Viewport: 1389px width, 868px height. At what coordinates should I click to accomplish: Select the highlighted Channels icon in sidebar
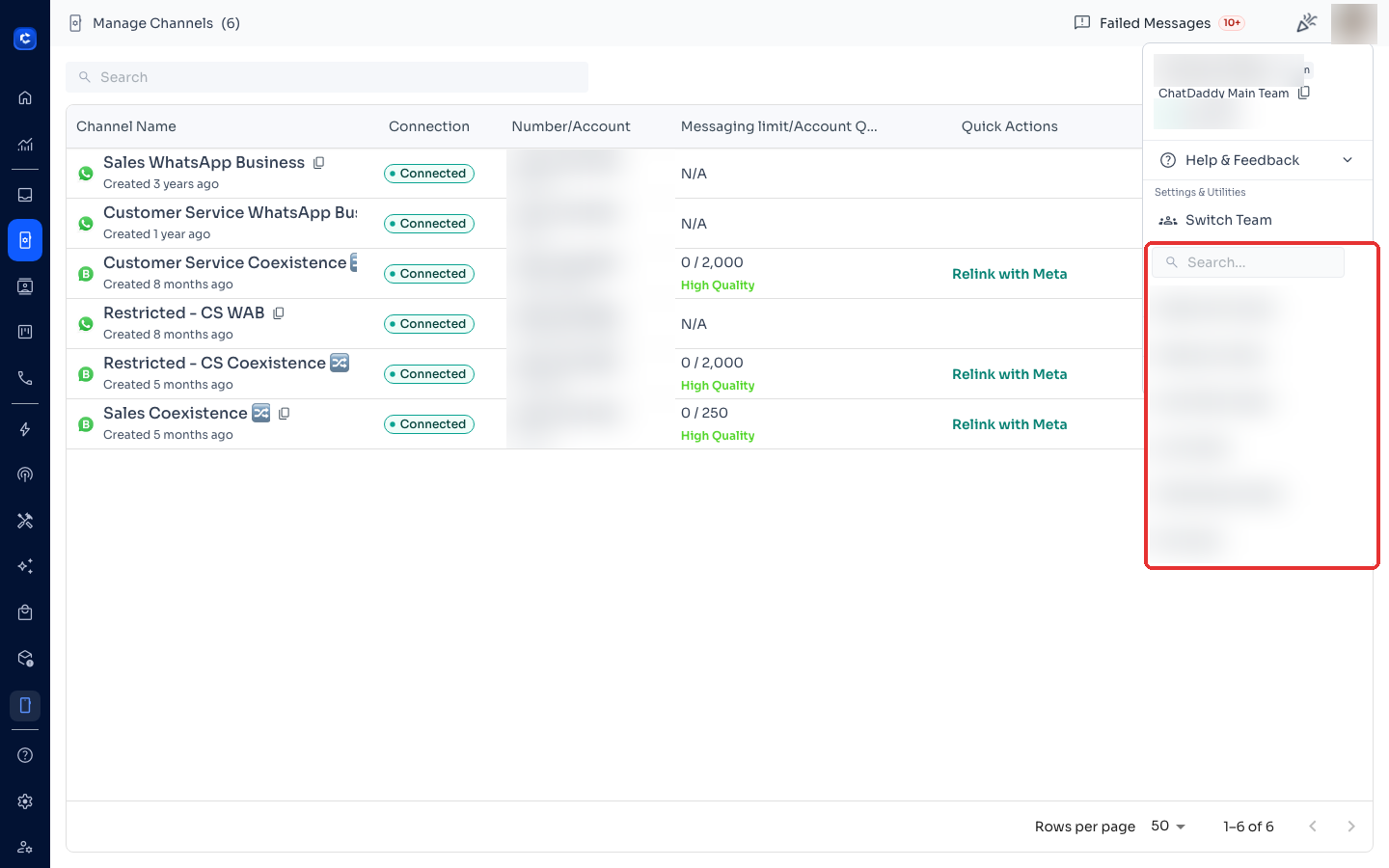(25, 240)
